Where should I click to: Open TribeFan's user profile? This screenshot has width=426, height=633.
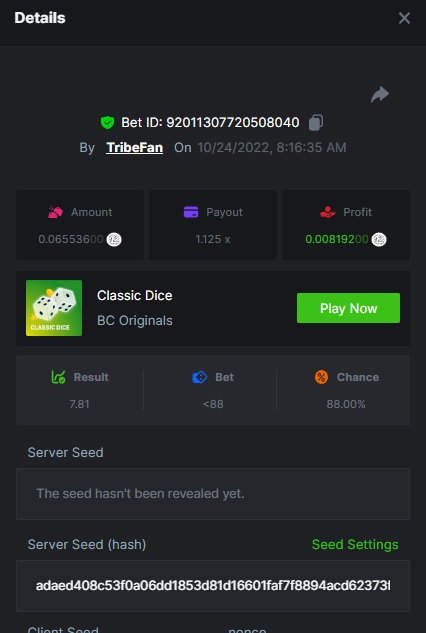click(x=134, y=147)
